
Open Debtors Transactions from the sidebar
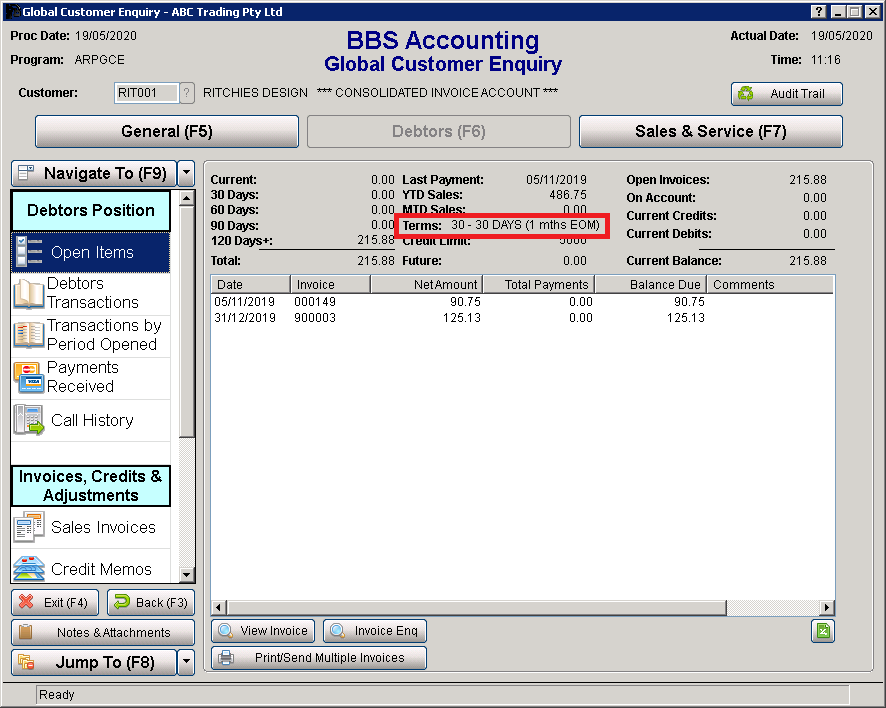point(91,293)
